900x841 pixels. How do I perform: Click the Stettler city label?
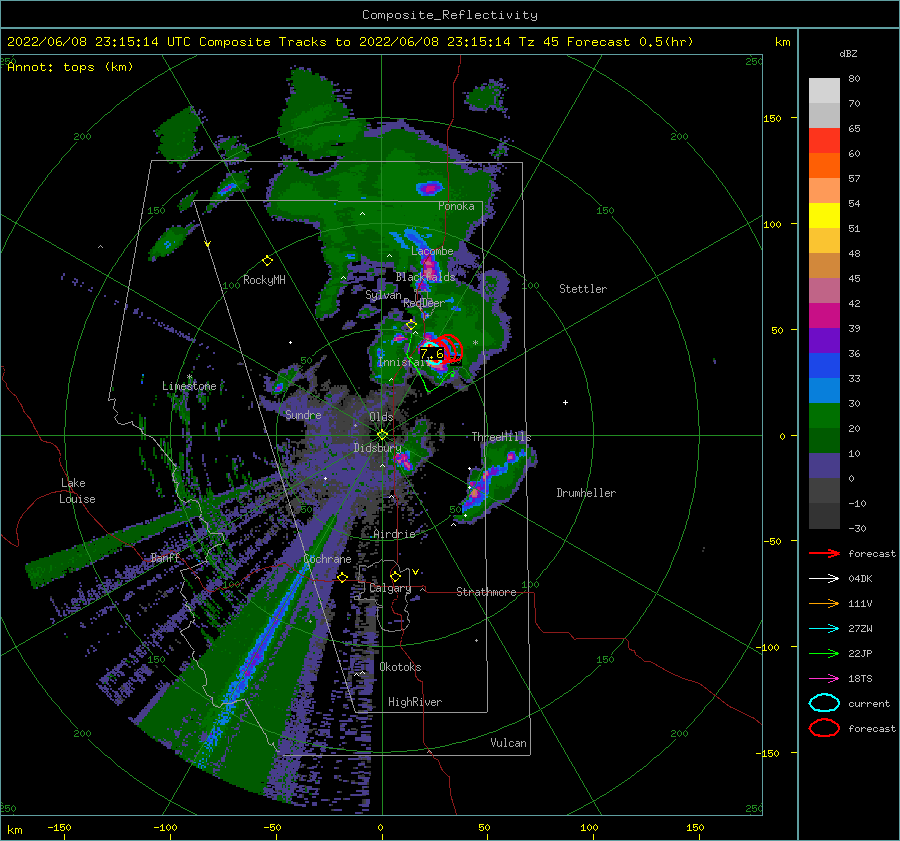pyautogui.click(x=583, y=289)
